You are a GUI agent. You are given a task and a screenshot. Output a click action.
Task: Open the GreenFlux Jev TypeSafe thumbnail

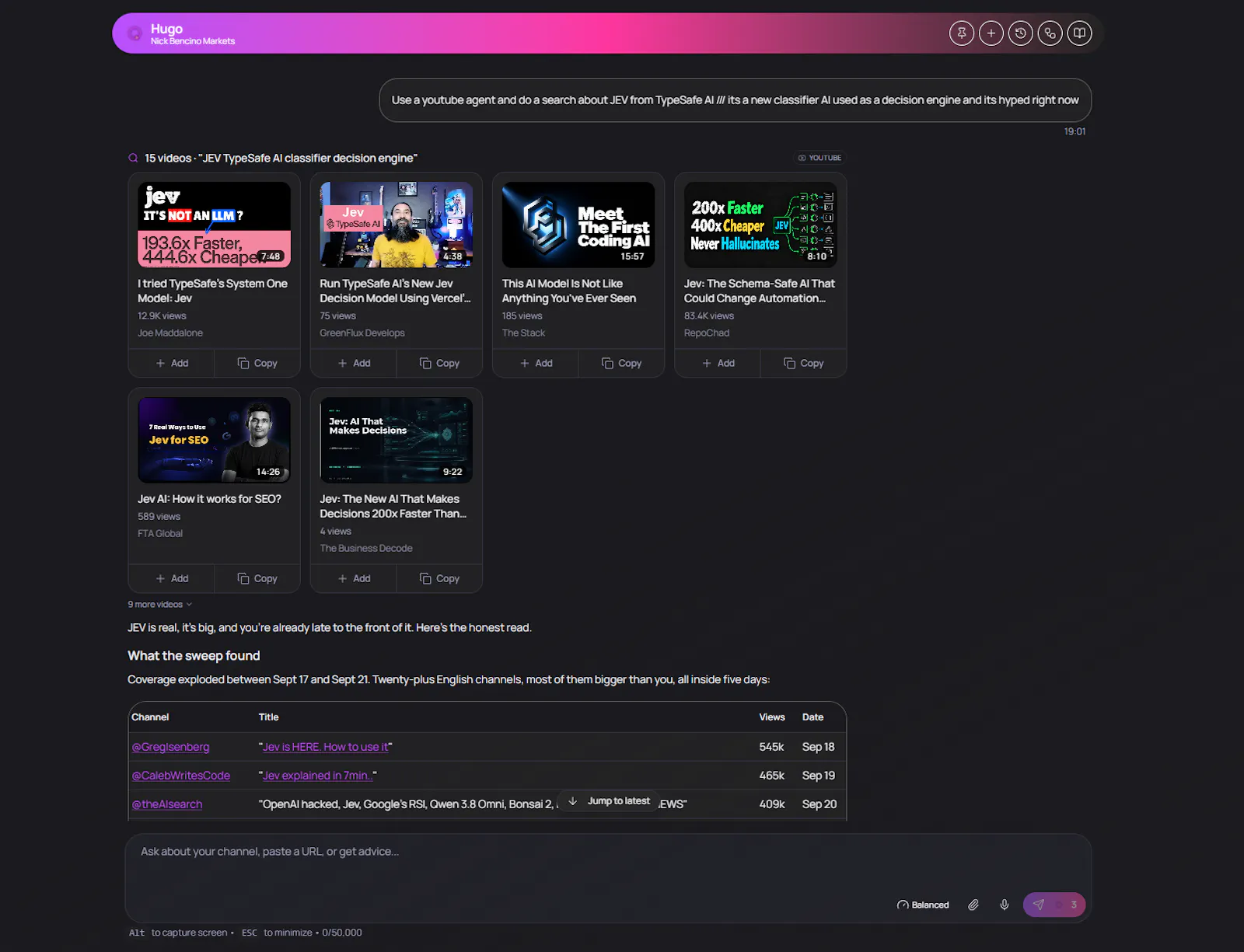[397, 225]
